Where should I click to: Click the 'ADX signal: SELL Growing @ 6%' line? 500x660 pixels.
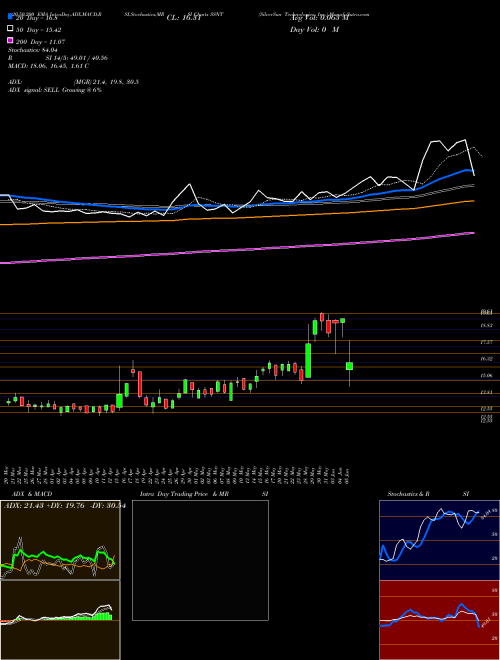click(55, 90)
